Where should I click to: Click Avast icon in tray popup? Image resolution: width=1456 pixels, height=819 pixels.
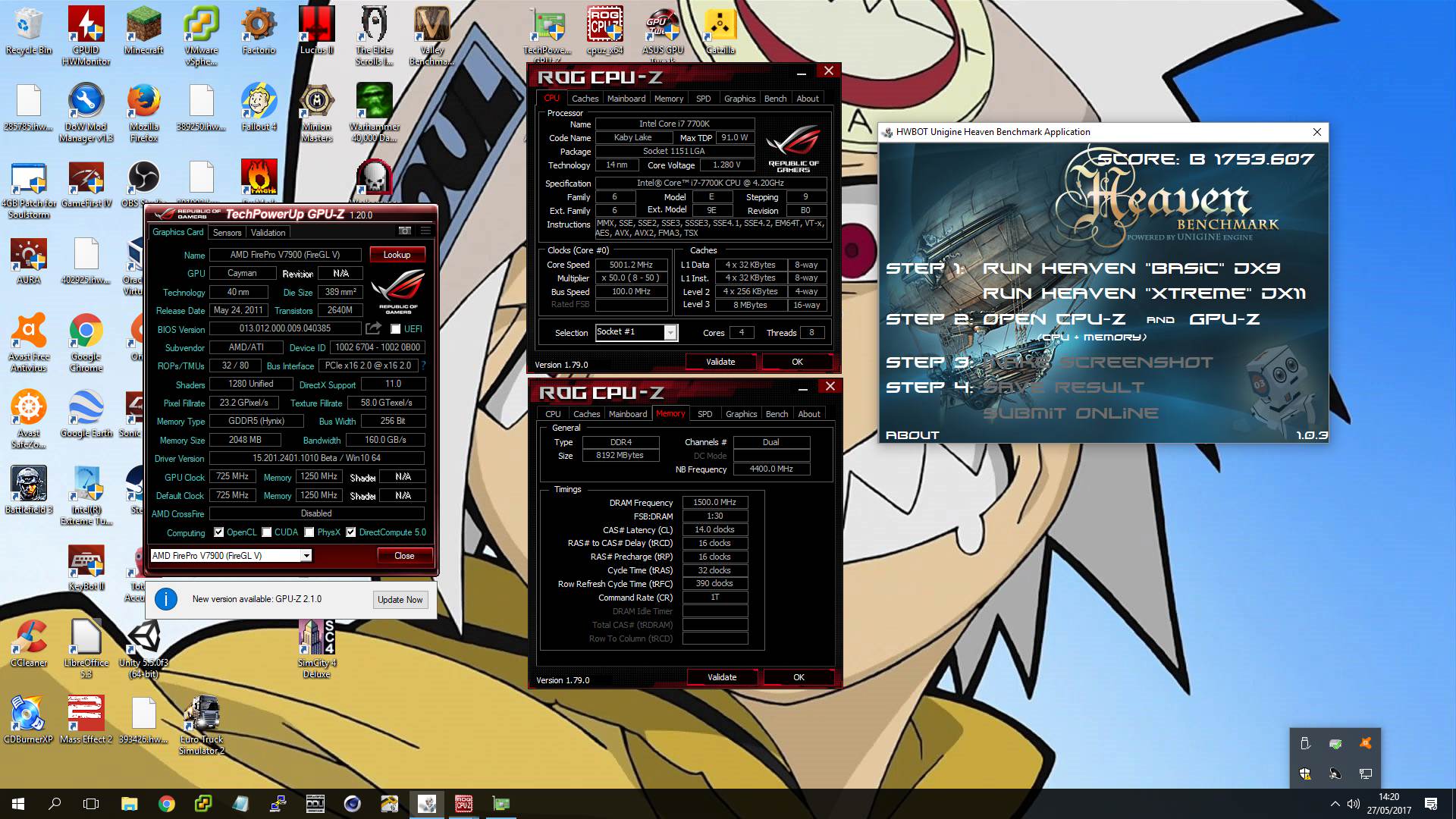(1366, 743)
